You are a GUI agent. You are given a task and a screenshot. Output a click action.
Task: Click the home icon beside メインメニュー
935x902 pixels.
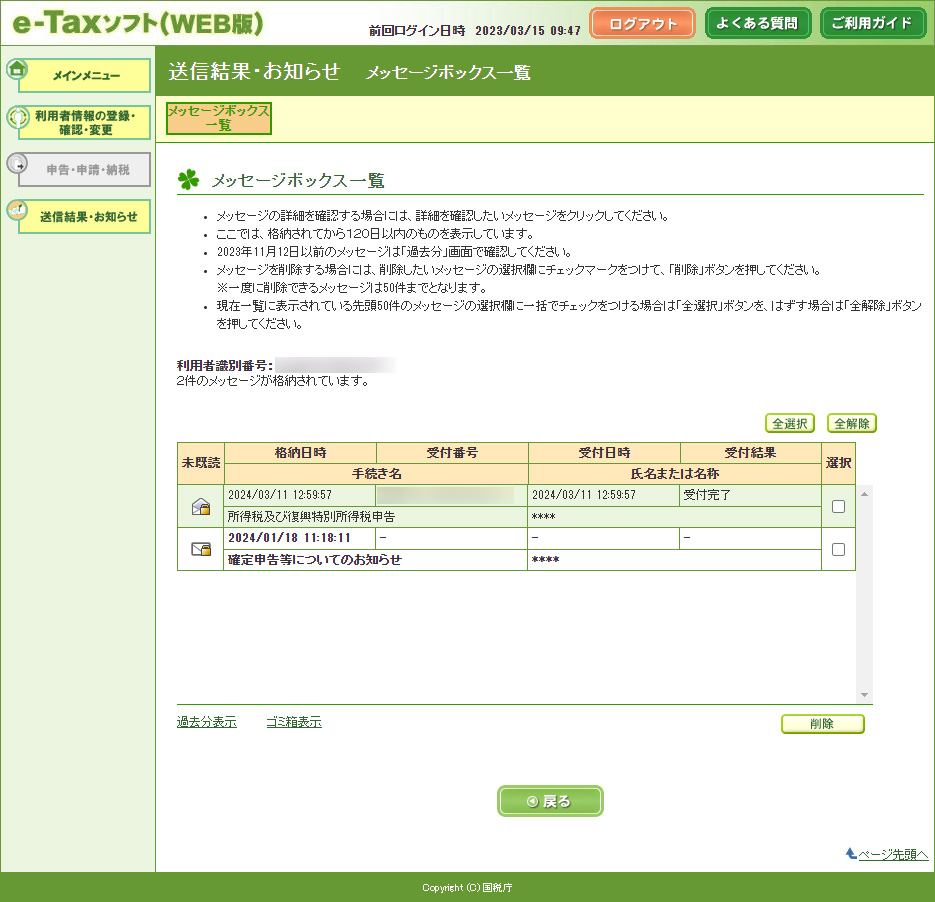17,69
